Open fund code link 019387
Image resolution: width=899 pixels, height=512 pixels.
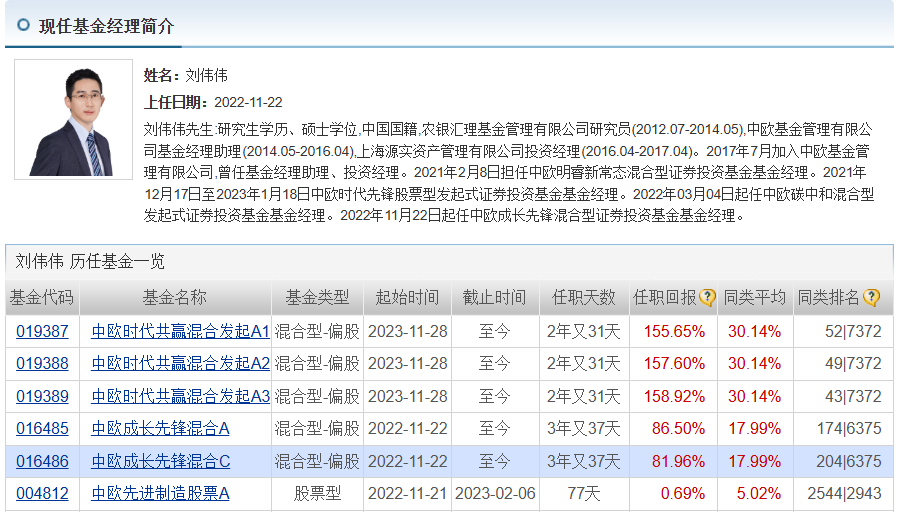tap(42, 331)
